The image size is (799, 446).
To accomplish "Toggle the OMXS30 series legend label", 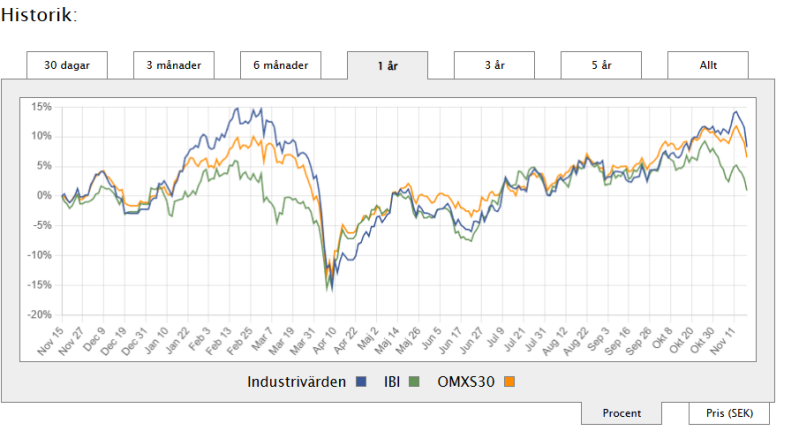I will [x=466, y=381].
